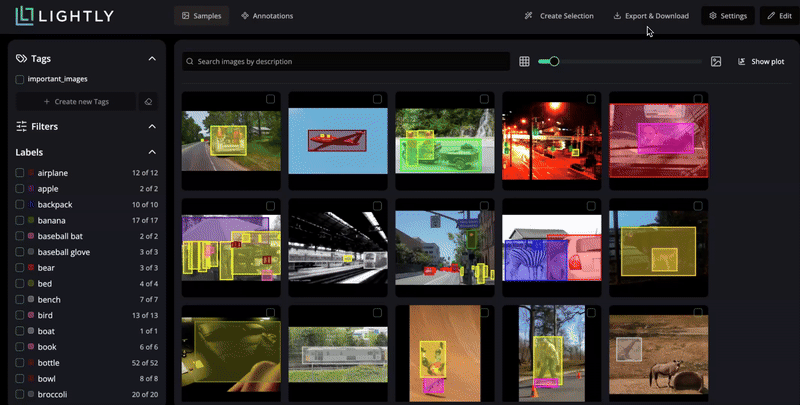Open the red night street thumbnail
Screen dimensions: 800x405
click(x=552, y=141)
